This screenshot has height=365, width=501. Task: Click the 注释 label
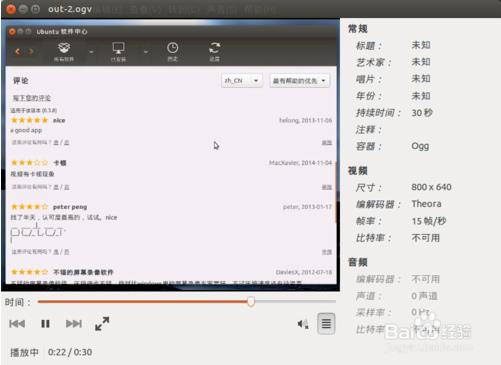(x=369, y=129)
